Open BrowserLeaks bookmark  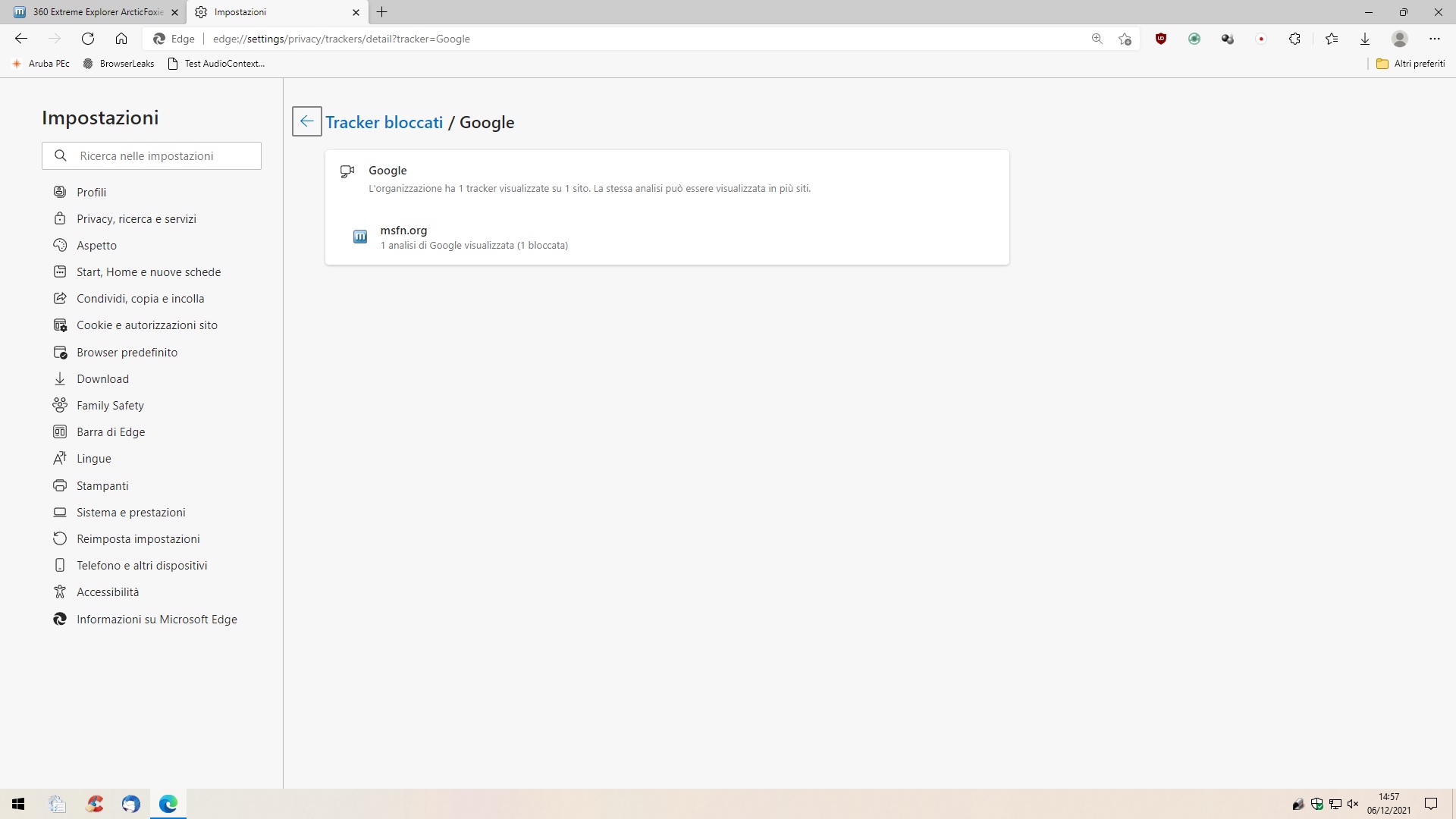pyautogui.click(x=118, y=64)
